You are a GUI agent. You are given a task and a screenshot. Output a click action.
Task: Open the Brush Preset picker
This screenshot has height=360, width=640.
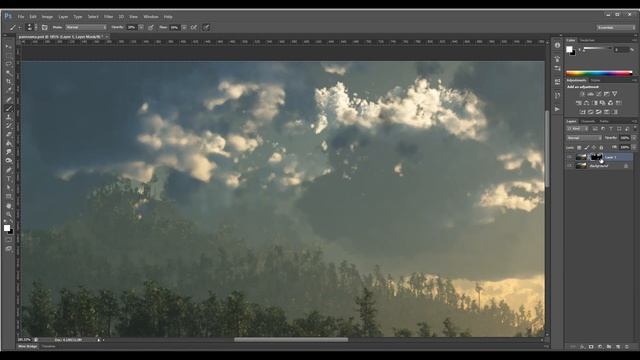31,27
